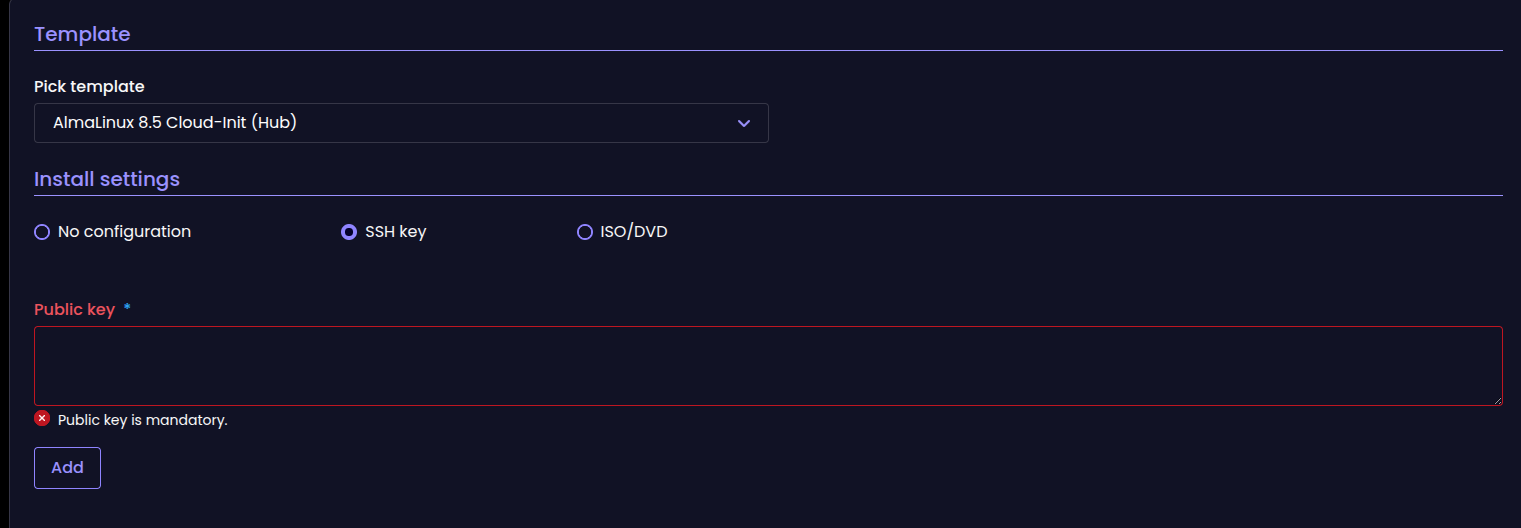Viewport: 1521px width, 528px height.
Task: Click the Install settings section heading
Action: pyautogui.click(x=107, y=179)
